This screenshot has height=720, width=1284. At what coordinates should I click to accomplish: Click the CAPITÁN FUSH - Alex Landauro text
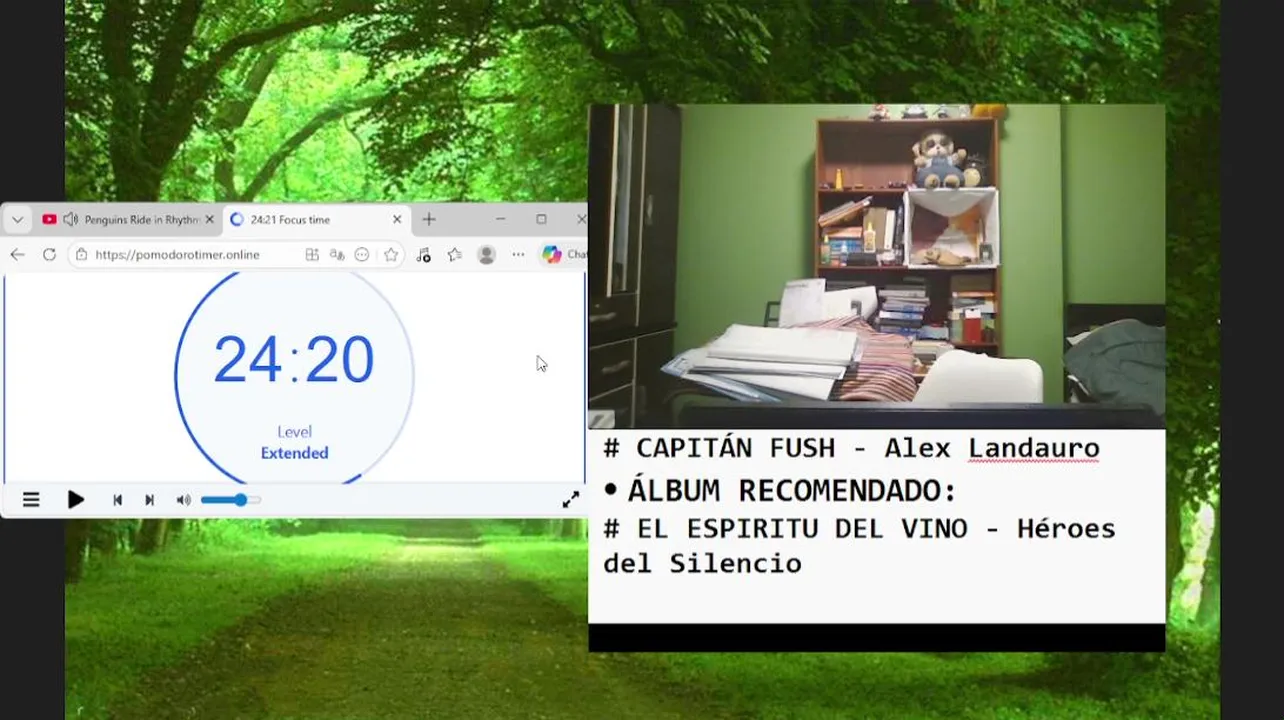pos(851,448)
